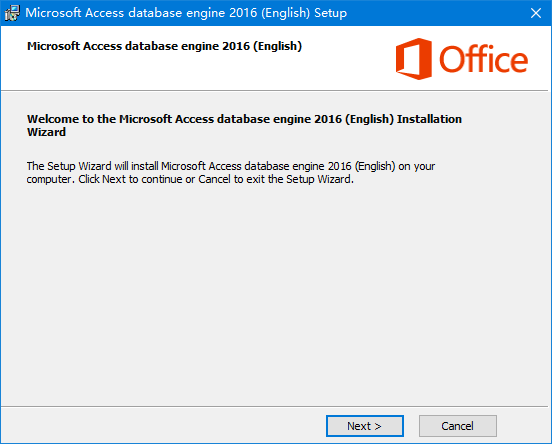Click the installer icon in title bar
The height and width of the screenshot is (444, 552).
click(x=12, y=13)
